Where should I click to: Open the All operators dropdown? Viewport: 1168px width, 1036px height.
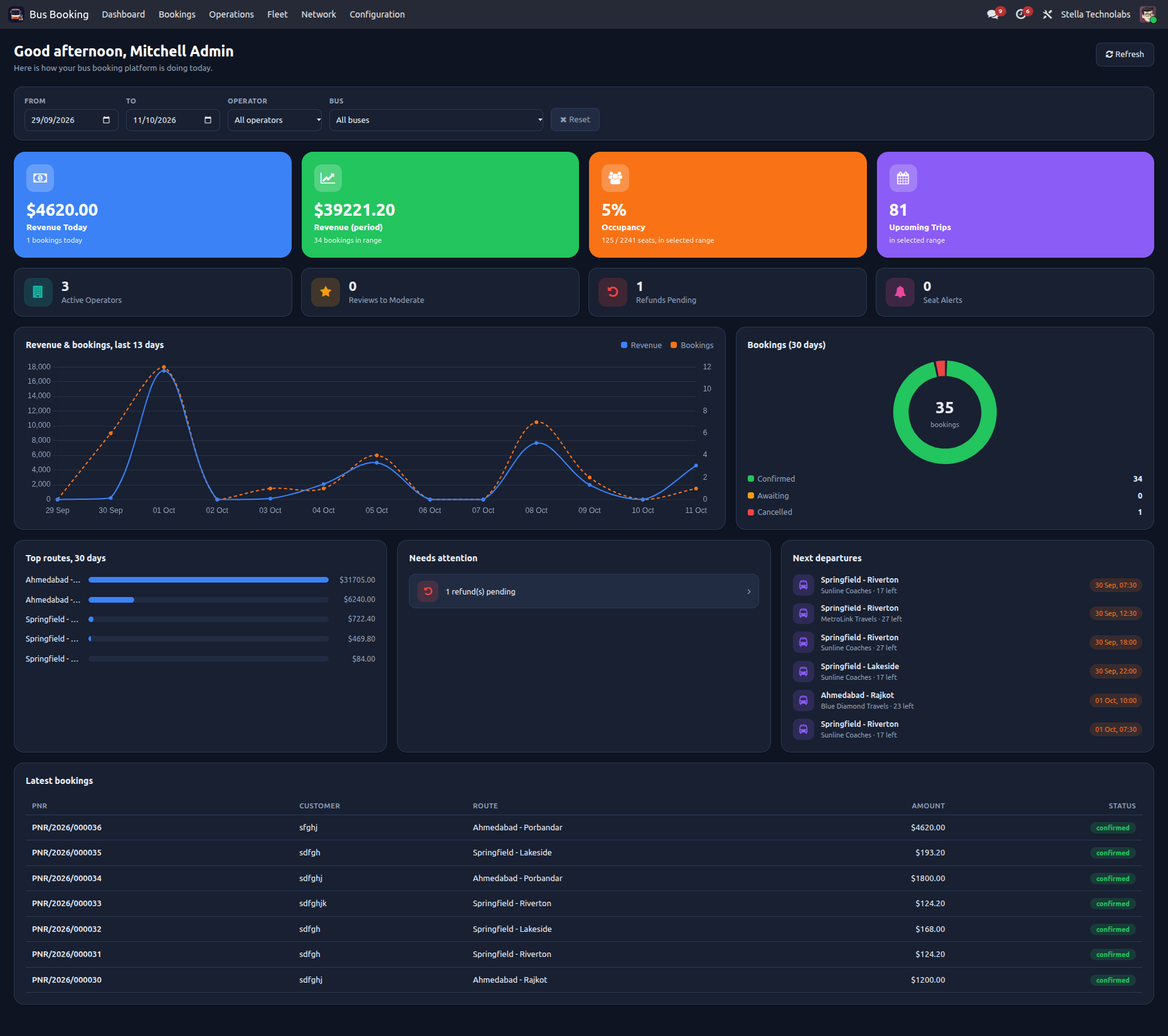pos(275,120)
